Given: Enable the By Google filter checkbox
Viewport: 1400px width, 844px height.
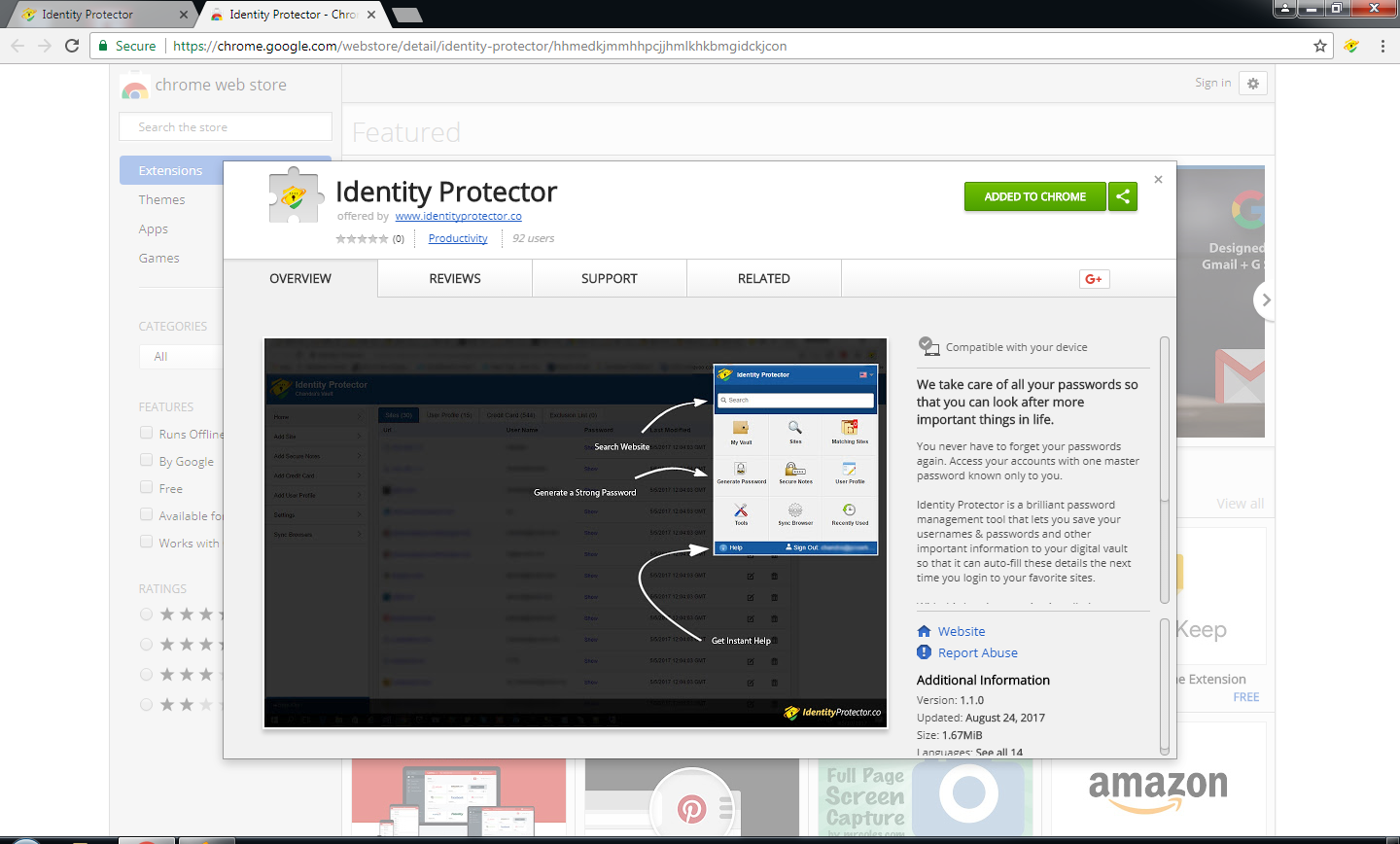Looking at the screenshot, I should coord(147,460).
